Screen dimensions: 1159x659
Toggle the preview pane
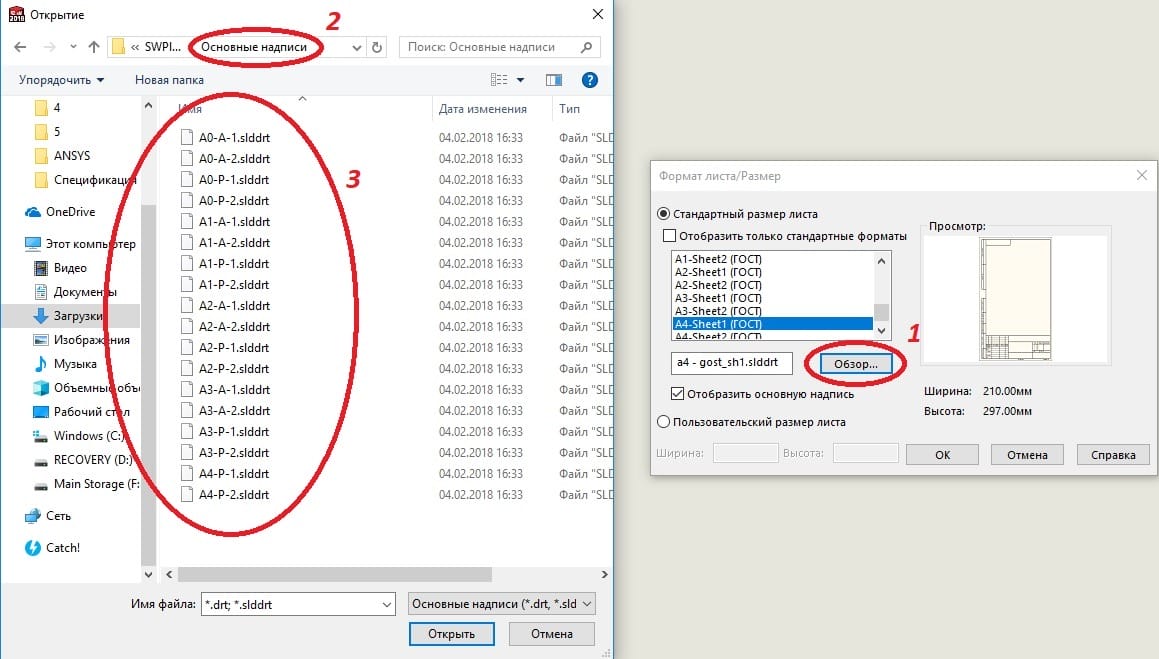coord(554,80)
